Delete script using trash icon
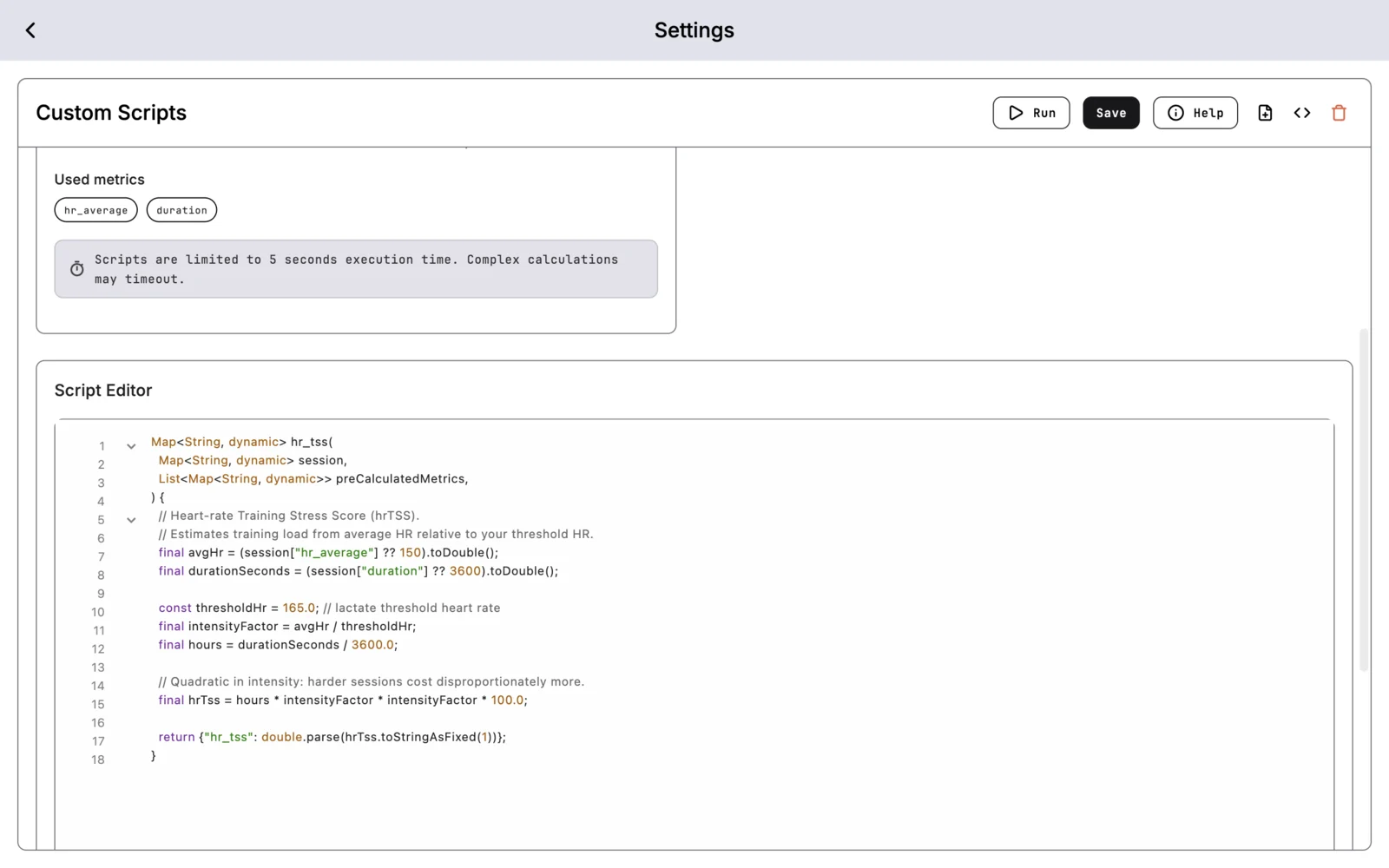The image size is (1389, 868). [1339, 113]
